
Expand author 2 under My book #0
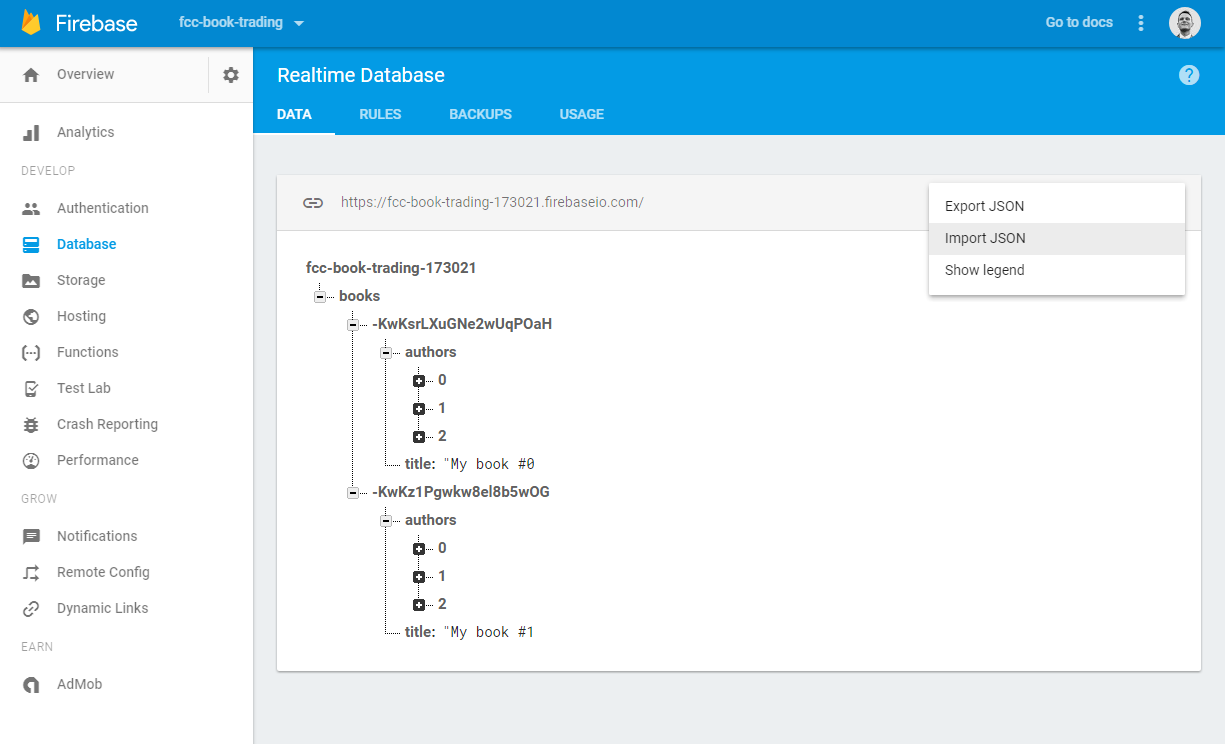tap(419, 437)
